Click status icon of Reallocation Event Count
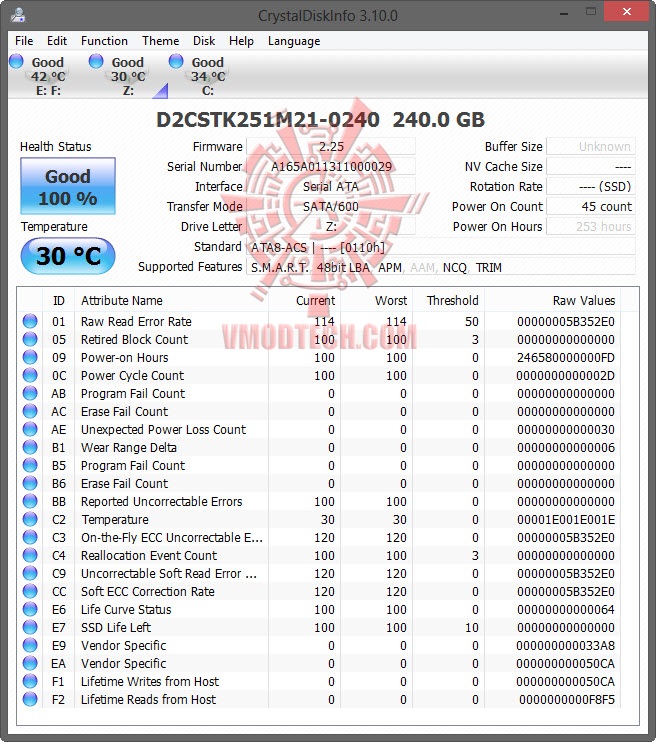656x742 pixels. pos(30,555)
